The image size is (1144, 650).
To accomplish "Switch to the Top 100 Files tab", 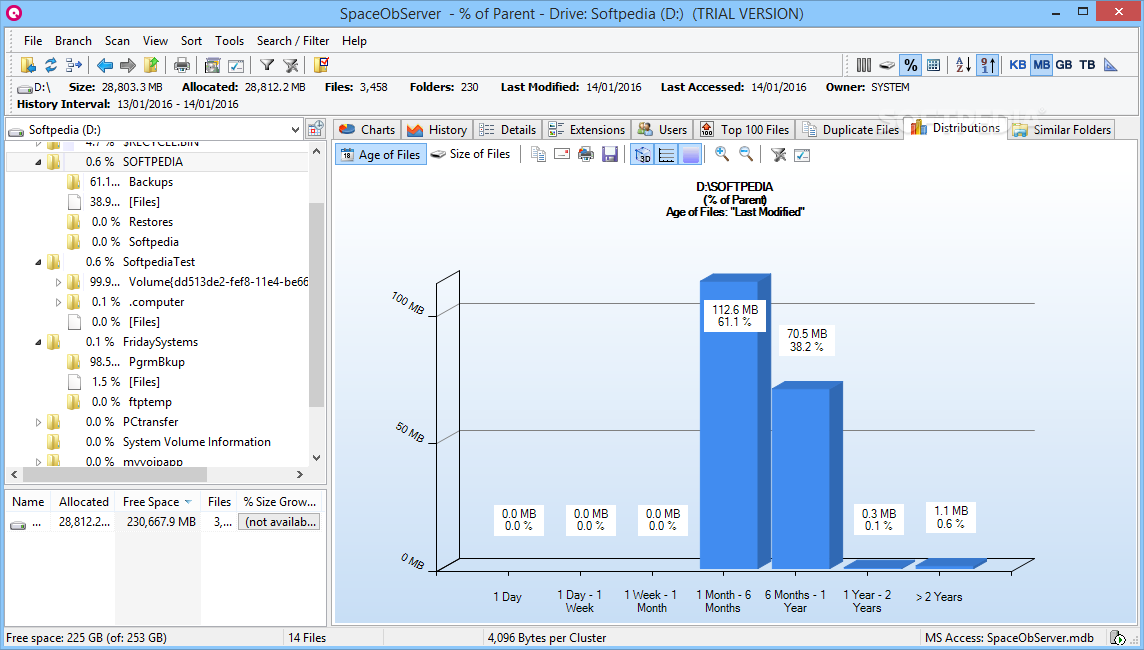I will 745,129.
